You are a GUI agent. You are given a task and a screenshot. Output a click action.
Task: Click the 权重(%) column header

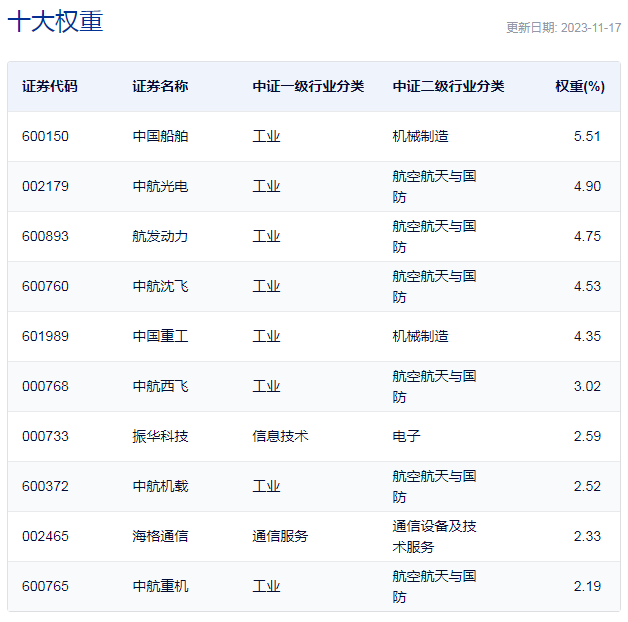click(580, 86)
